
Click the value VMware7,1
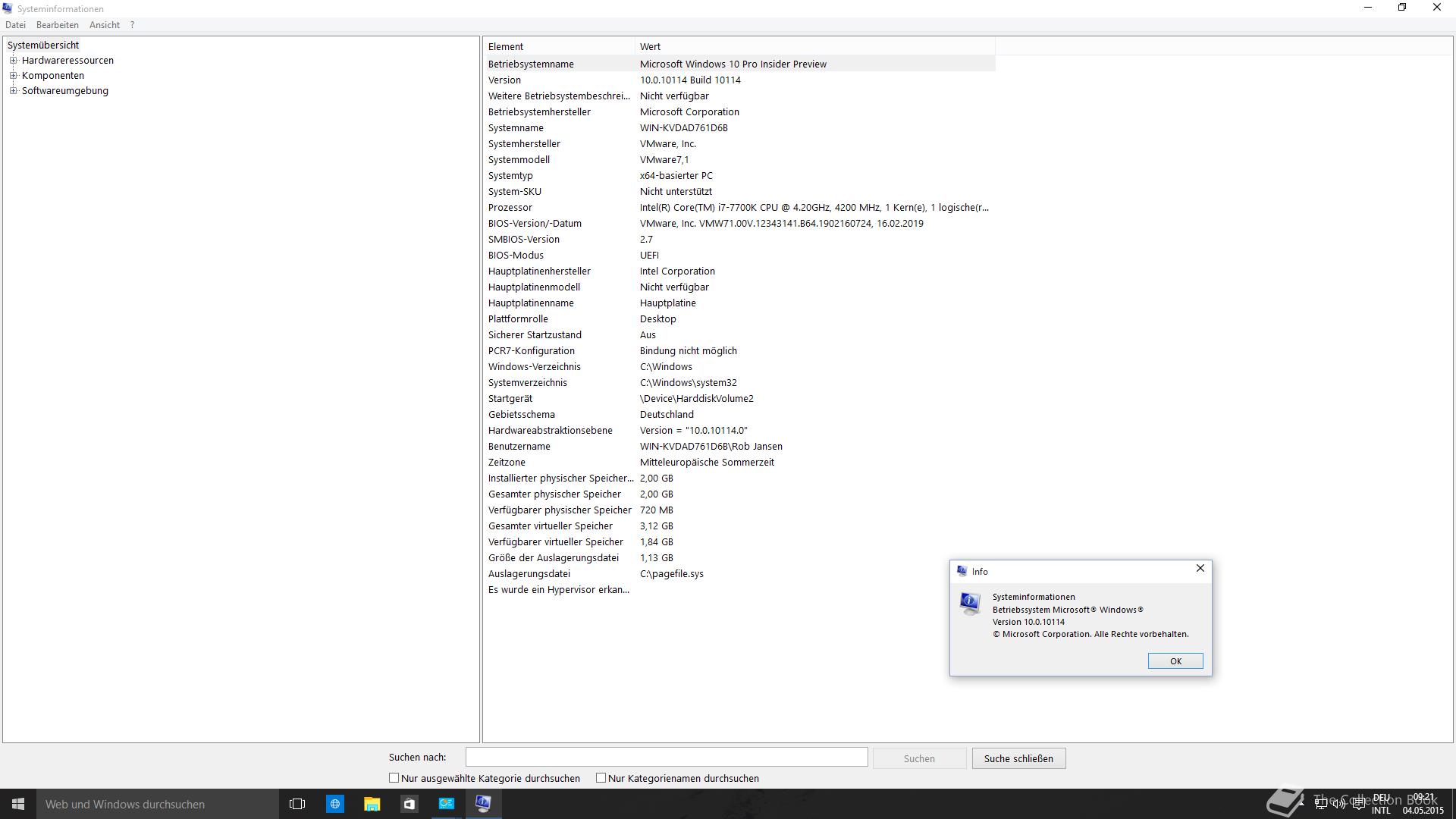(664, 159)
